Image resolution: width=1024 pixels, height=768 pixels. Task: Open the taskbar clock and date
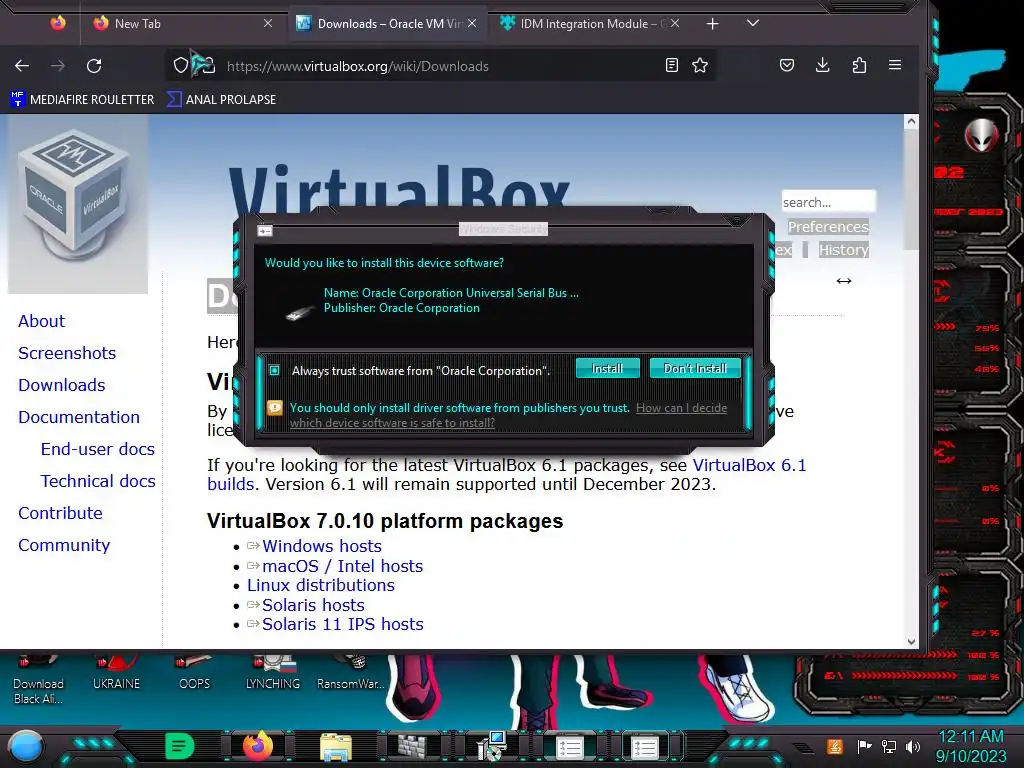[970, 746]
